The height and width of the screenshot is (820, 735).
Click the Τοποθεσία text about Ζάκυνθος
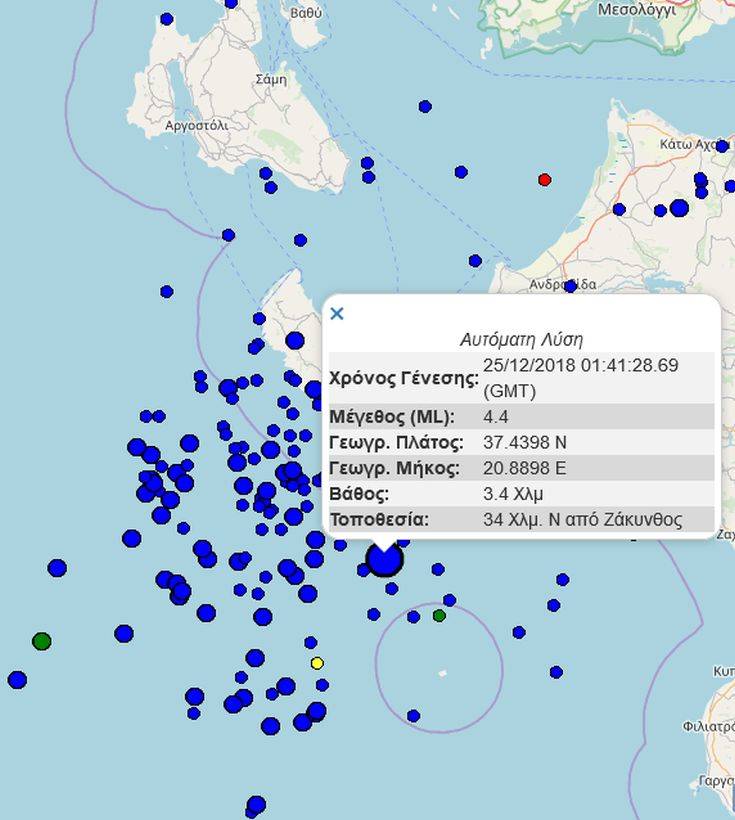pos(582,520)
